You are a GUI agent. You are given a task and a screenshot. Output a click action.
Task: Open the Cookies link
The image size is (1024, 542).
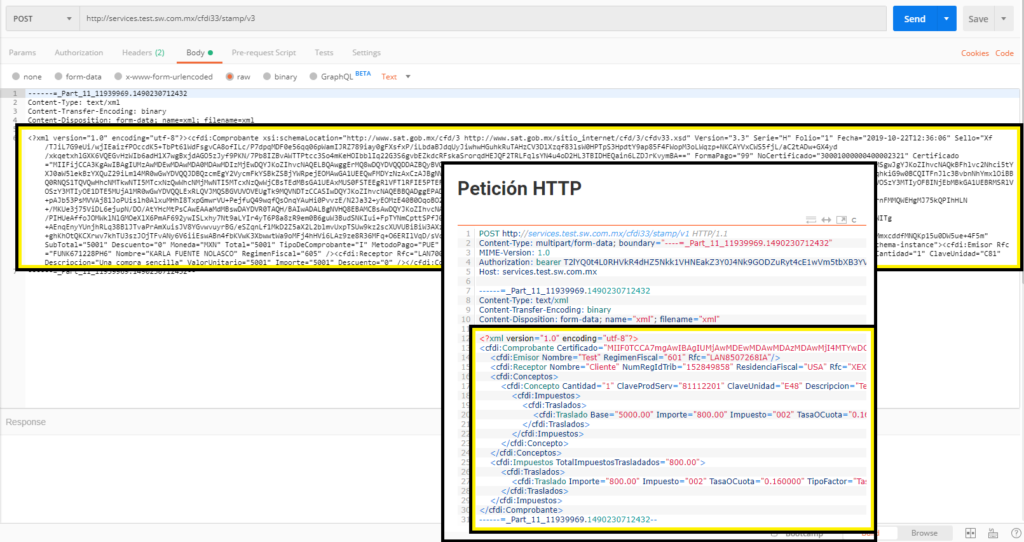tap(974, 53)
